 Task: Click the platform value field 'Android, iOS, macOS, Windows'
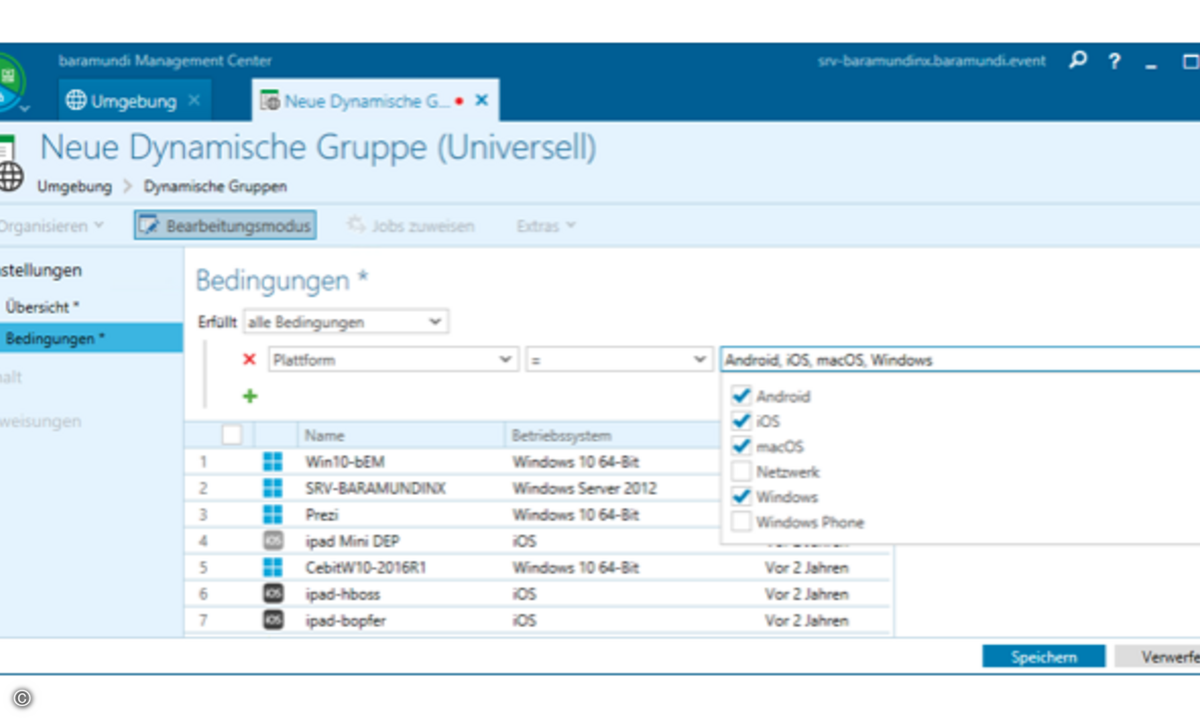tap(960, 360)
